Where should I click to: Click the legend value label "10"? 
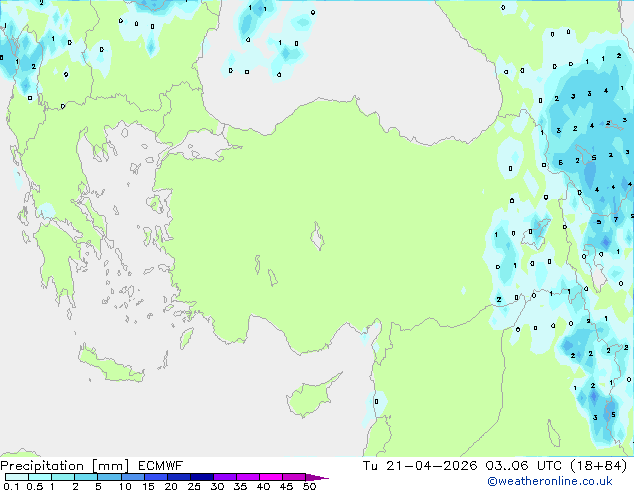coord(125,486)
